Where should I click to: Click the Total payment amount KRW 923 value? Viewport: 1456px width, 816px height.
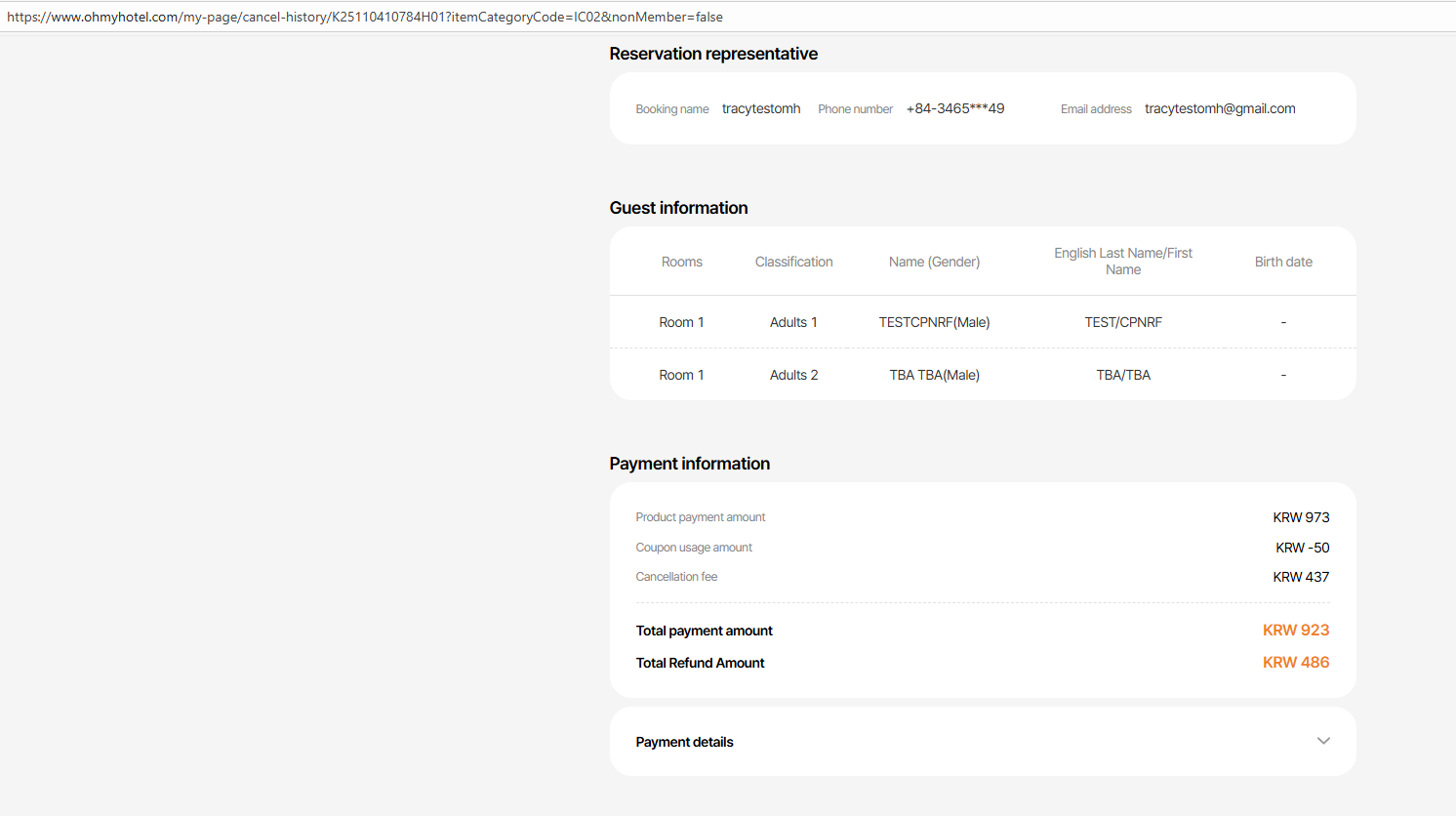pyautogui.click(x=1295, y=631)
